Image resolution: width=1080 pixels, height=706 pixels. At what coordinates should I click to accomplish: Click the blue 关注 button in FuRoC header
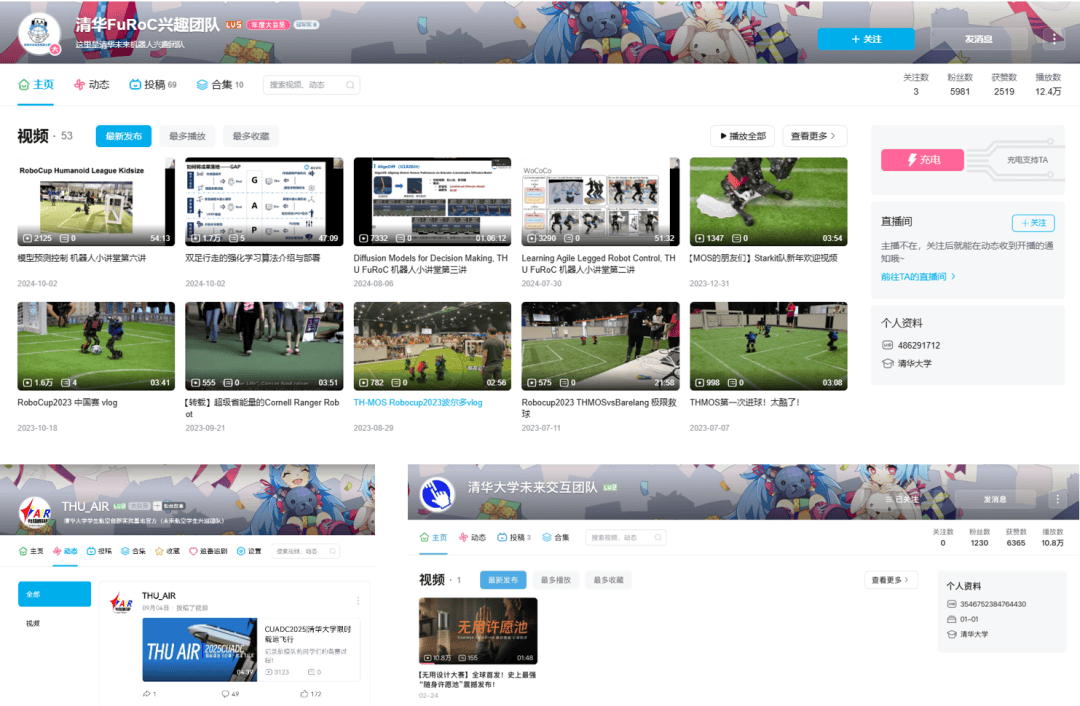(x=865, y=39)
